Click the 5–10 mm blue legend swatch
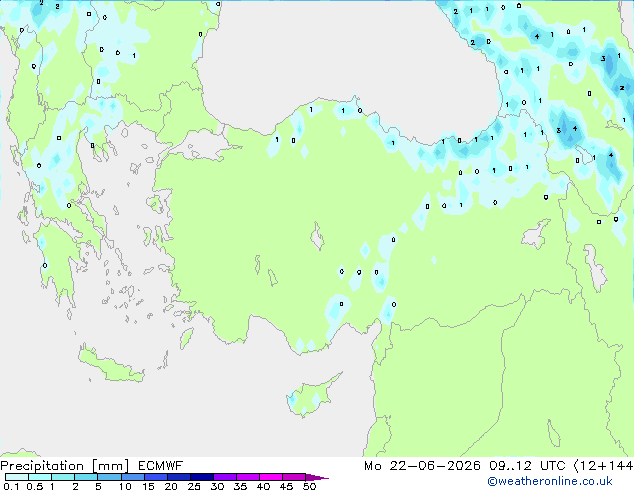The width and height of the screenshot is (634, 490). point(109,477)
